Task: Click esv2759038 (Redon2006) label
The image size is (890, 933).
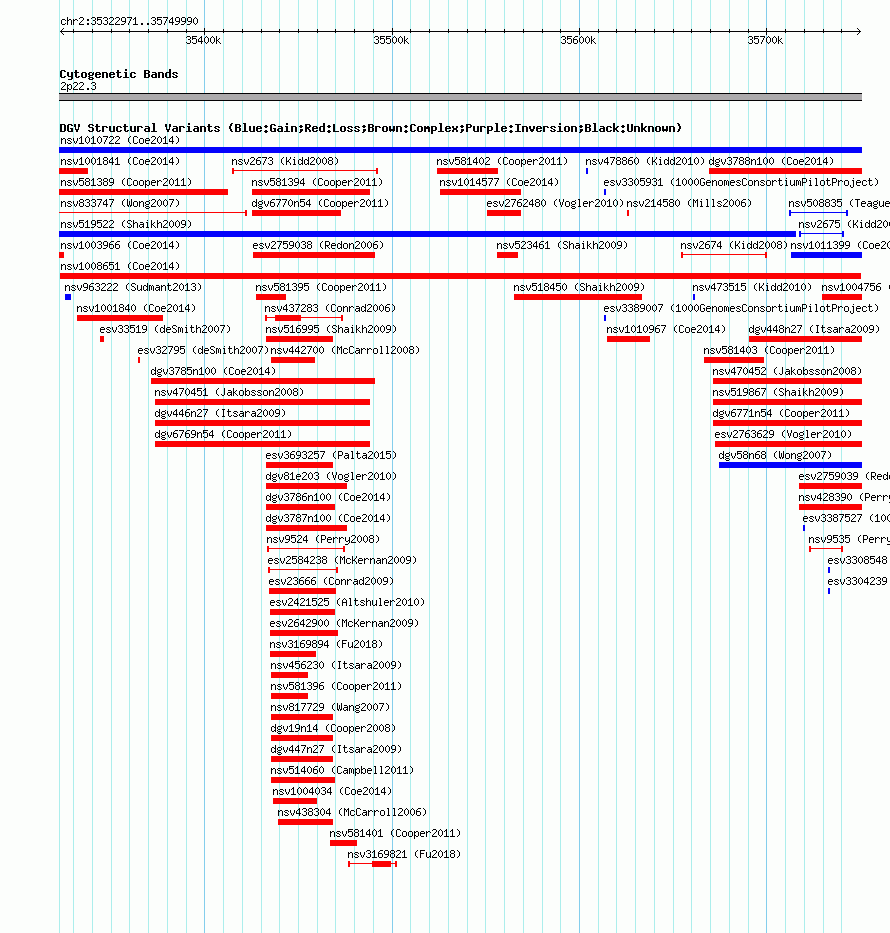Action: (318, 245)
